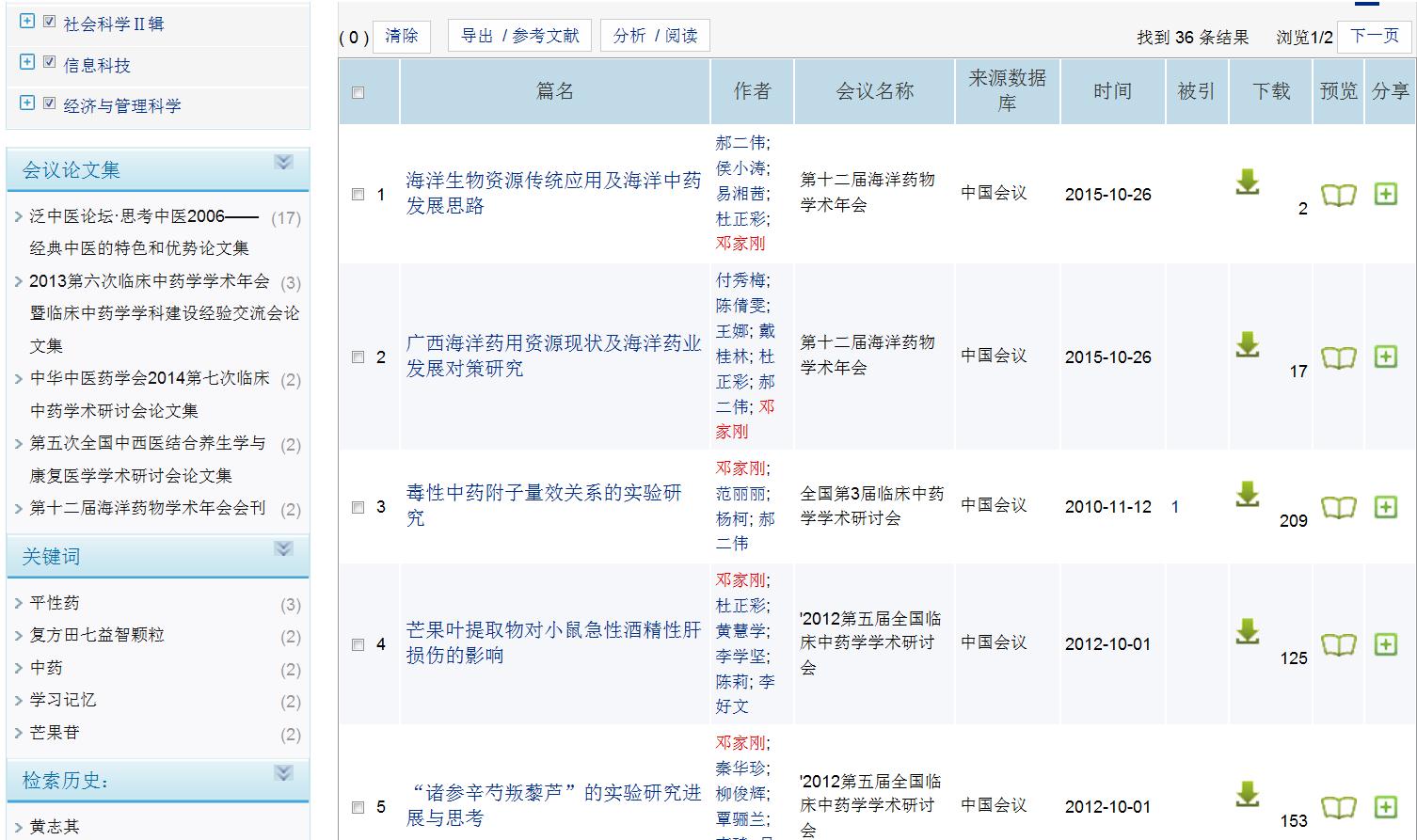Expand the 社会科学II辑 tree node
The height and width of the screenshot is (840, 1417).
click(x=27, y=21)
